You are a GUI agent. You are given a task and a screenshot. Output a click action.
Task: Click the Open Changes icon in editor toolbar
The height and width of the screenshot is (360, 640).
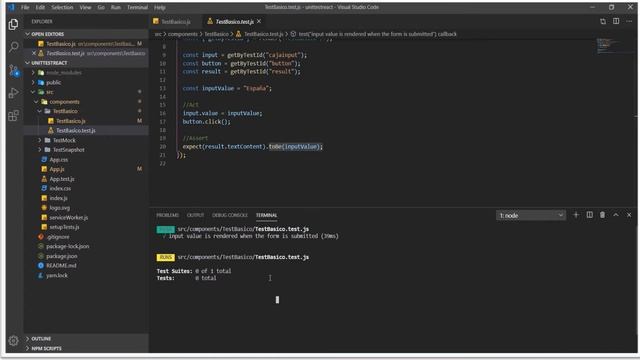603,21
